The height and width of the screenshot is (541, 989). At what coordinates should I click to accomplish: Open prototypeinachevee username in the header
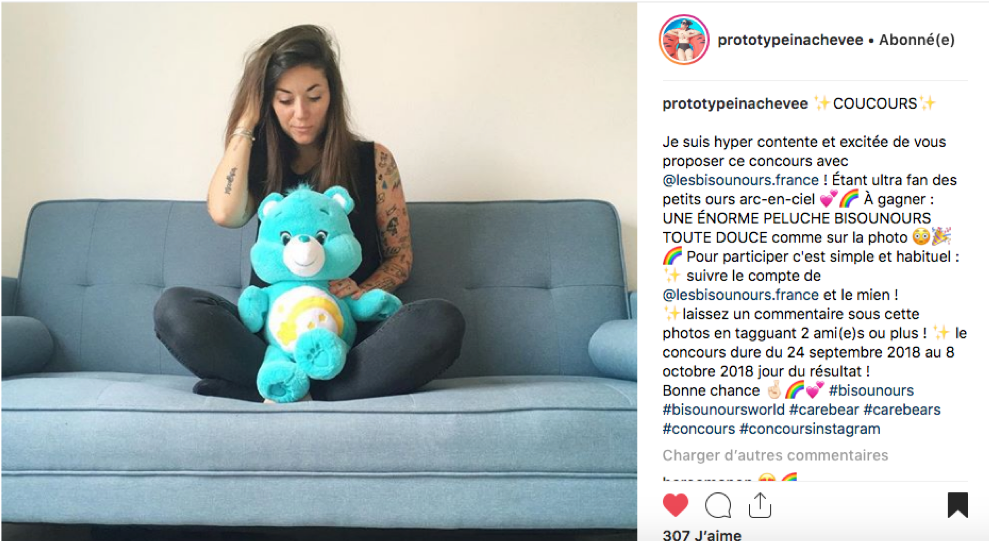click(x=790, y=40)
